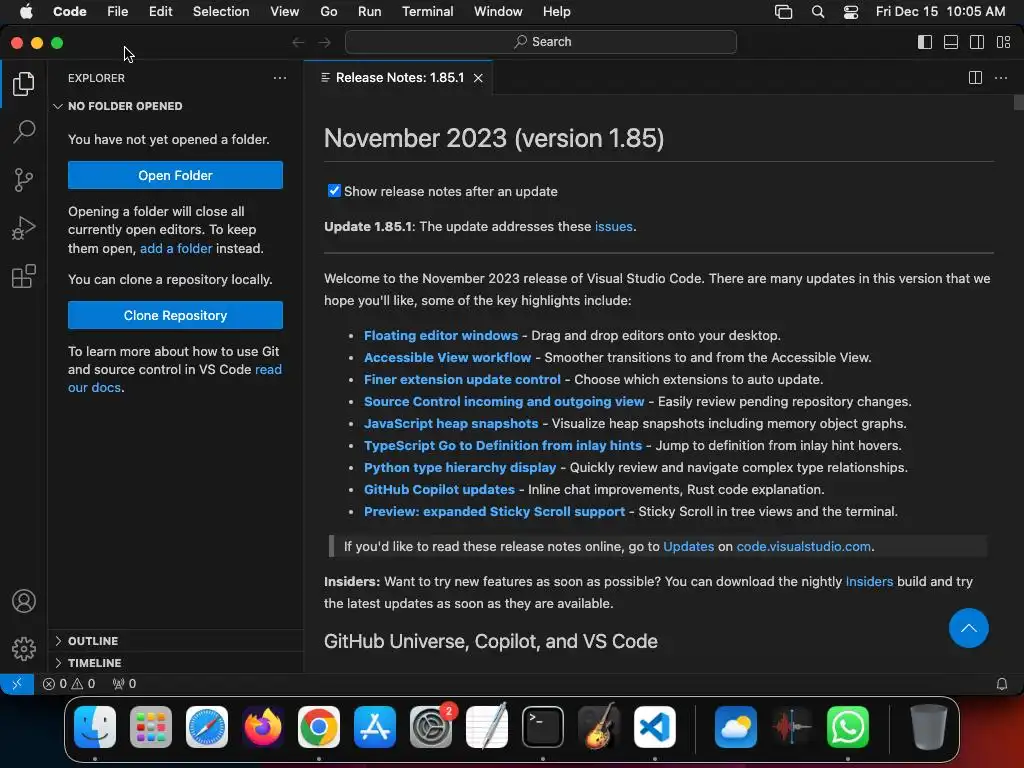
Task: Click the Clone Repository button
Action: point(175,315)
